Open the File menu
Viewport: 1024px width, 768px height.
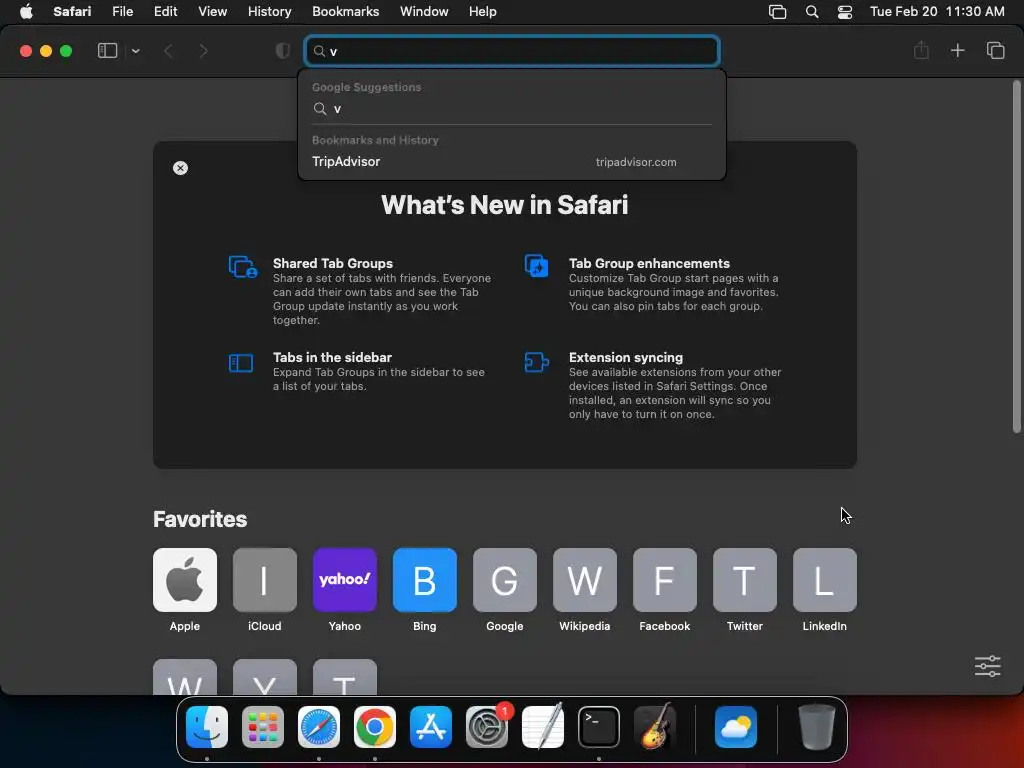pos(122,11)
